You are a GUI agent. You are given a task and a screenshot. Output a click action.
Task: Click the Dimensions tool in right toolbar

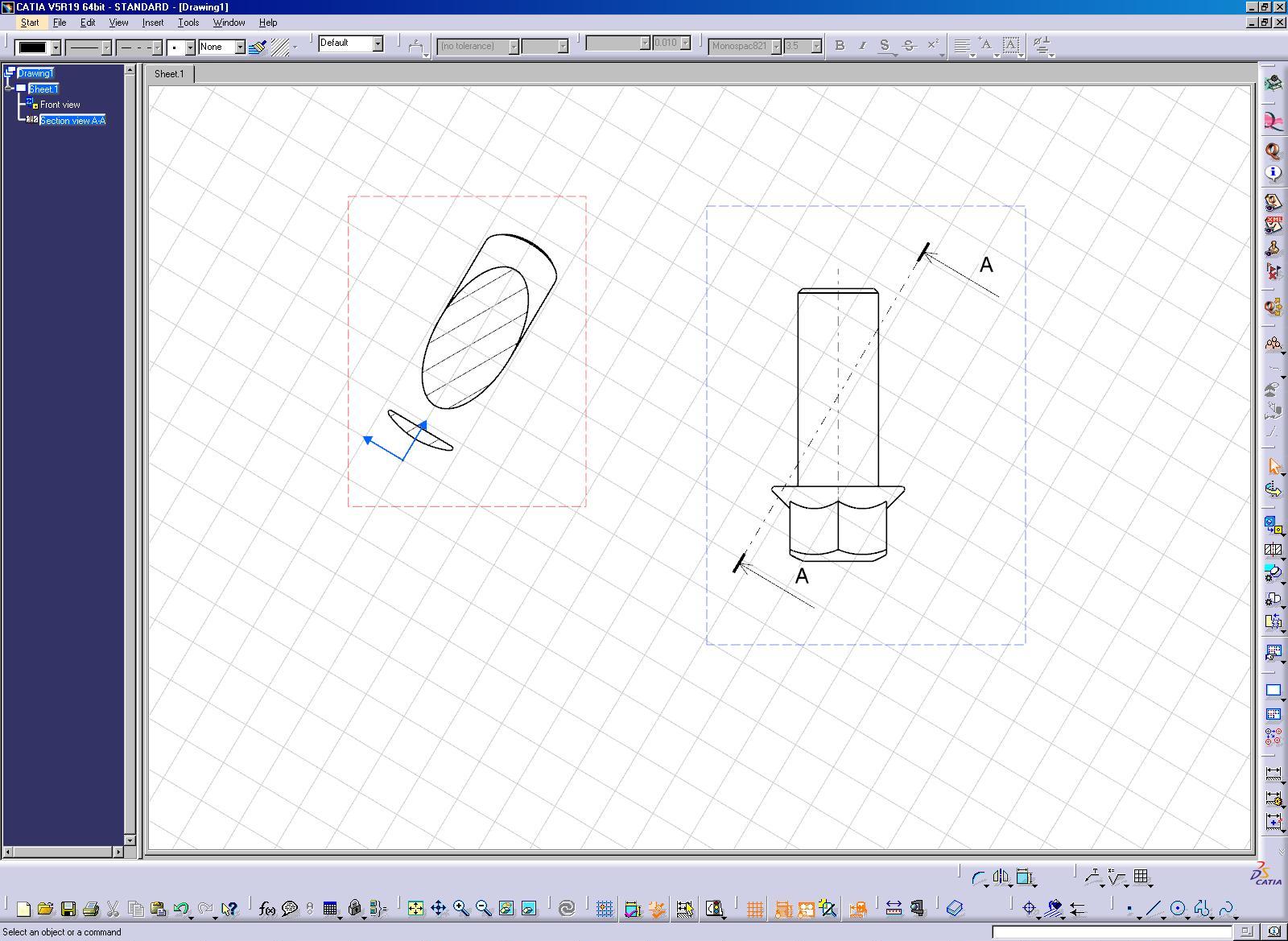click(x=1273, y=774)
